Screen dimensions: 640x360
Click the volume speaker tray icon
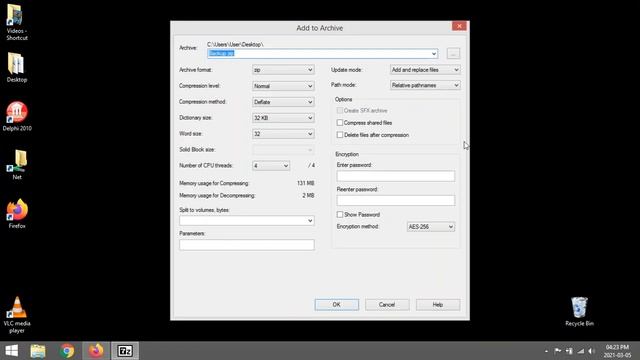point(591,351)
